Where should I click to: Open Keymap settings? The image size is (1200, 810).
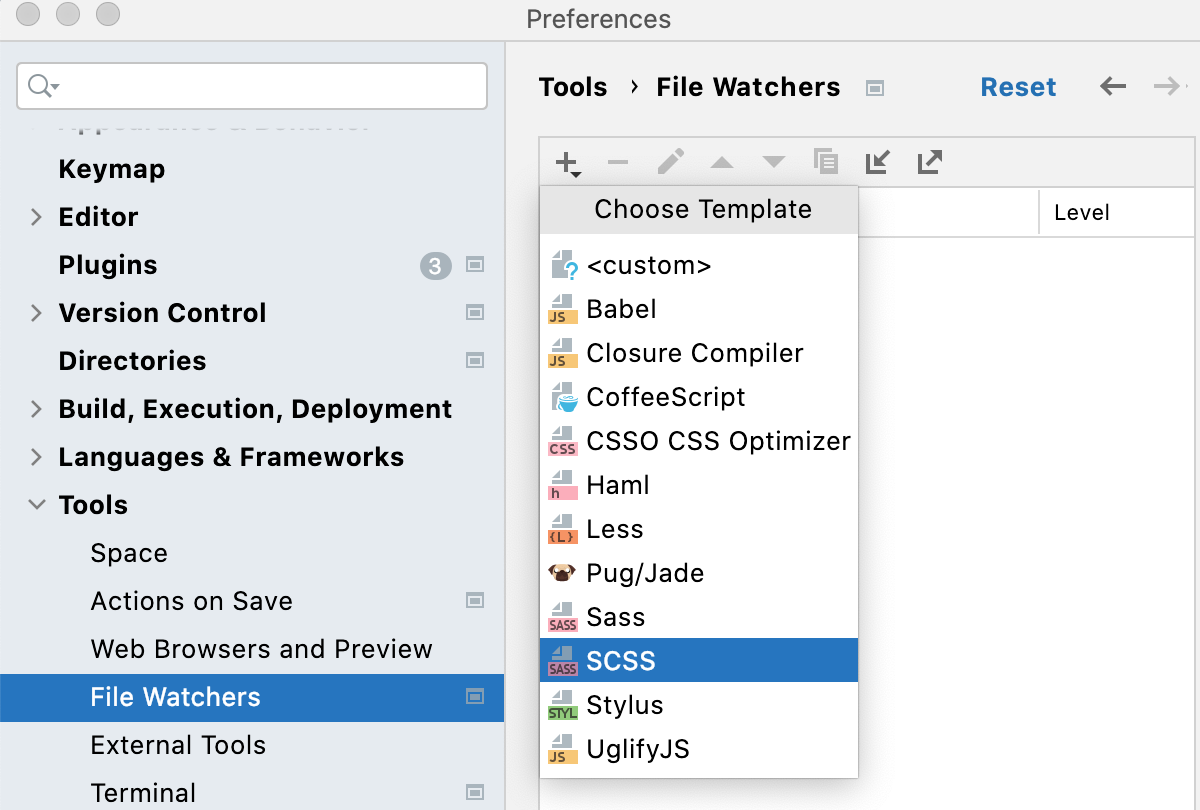pyautogui.click(x=111, y=169)
